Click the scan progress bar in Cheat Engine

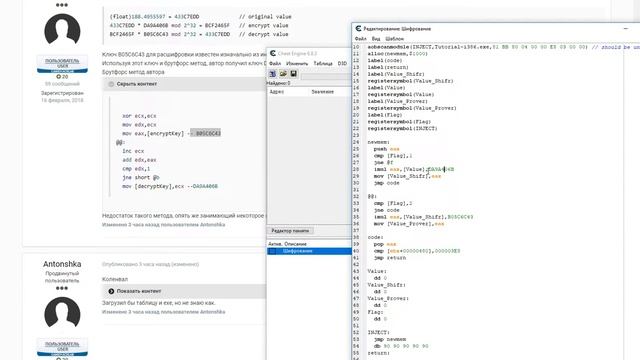[x=326, y=76]
